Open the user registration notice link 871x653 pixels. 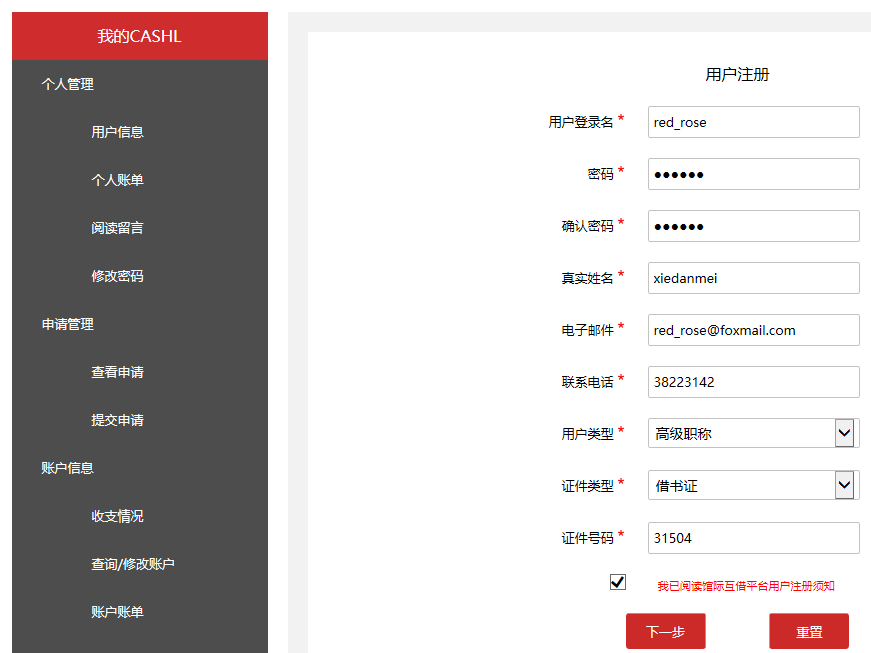point(745,586)
